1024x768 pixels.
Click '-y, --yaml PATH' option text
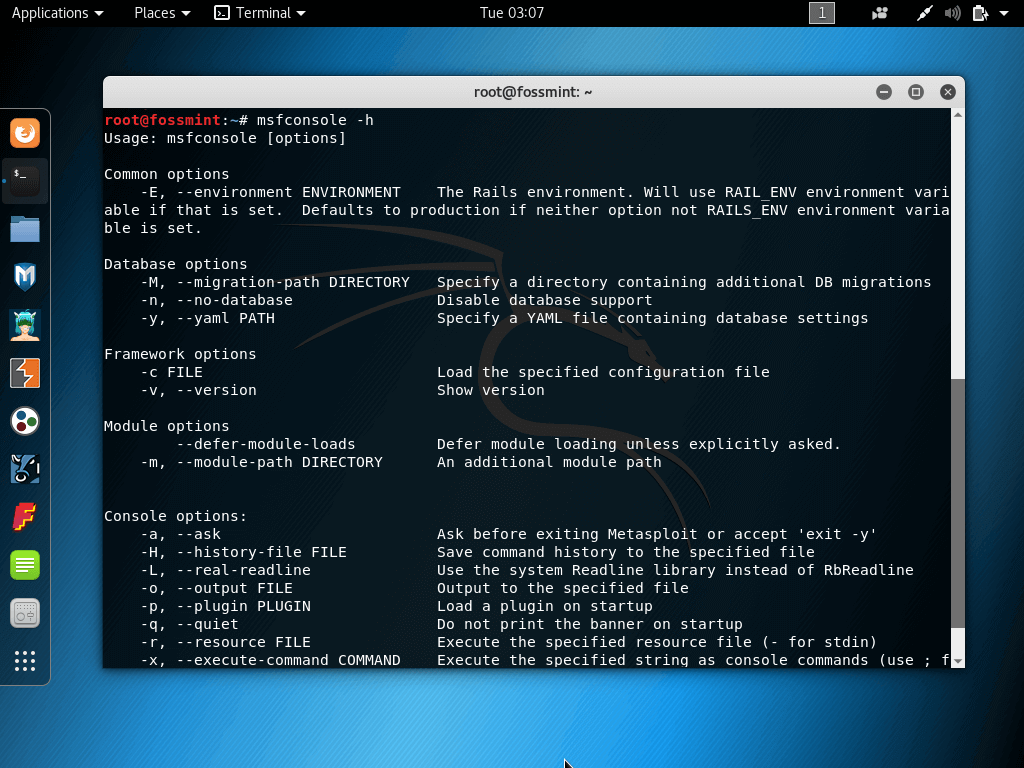(208, 319)
